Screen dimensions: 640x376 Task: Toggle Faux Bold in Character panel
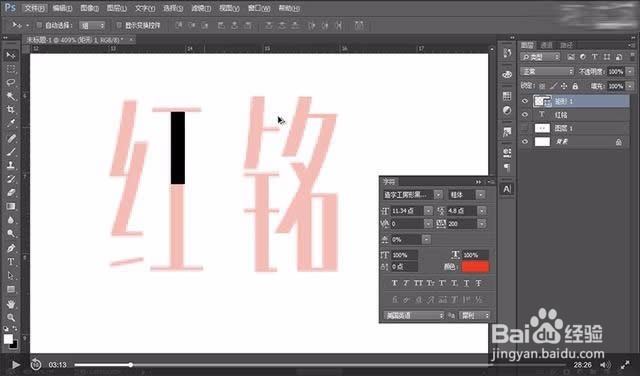pos(394,283)
